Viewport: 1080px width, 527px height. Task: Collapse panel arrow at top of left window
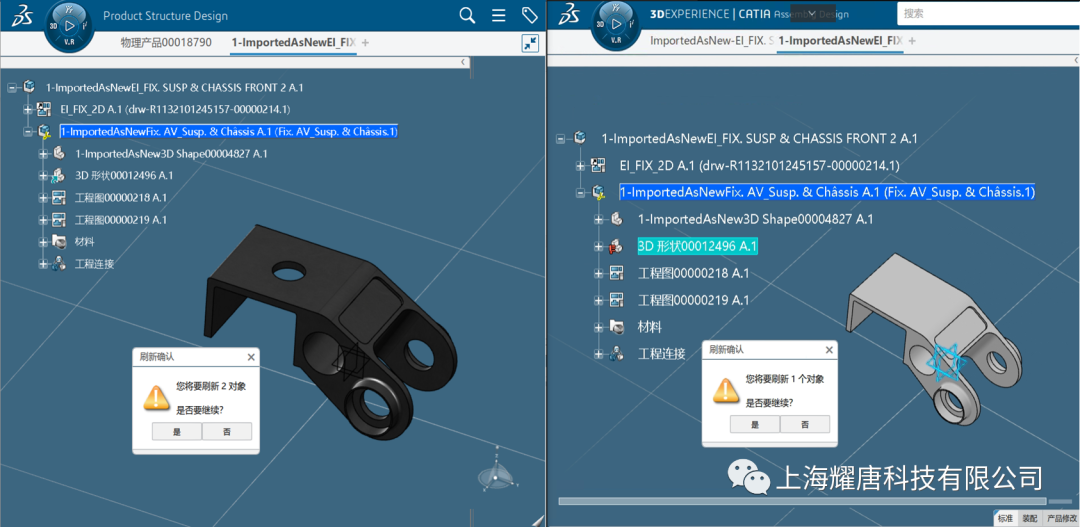tap(464, 62)
